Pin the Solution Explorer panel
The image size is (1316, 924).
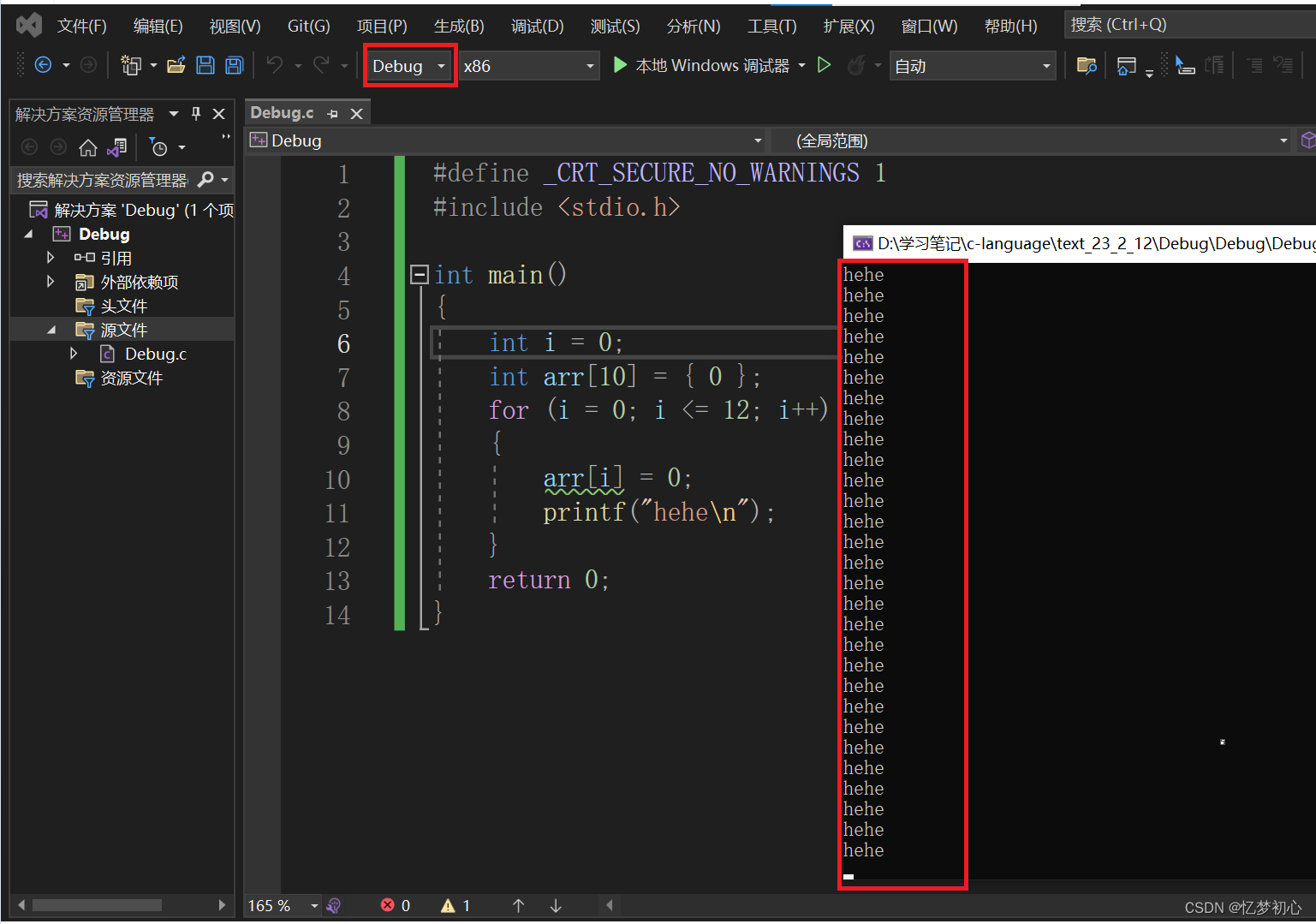[x=196, y=114]
